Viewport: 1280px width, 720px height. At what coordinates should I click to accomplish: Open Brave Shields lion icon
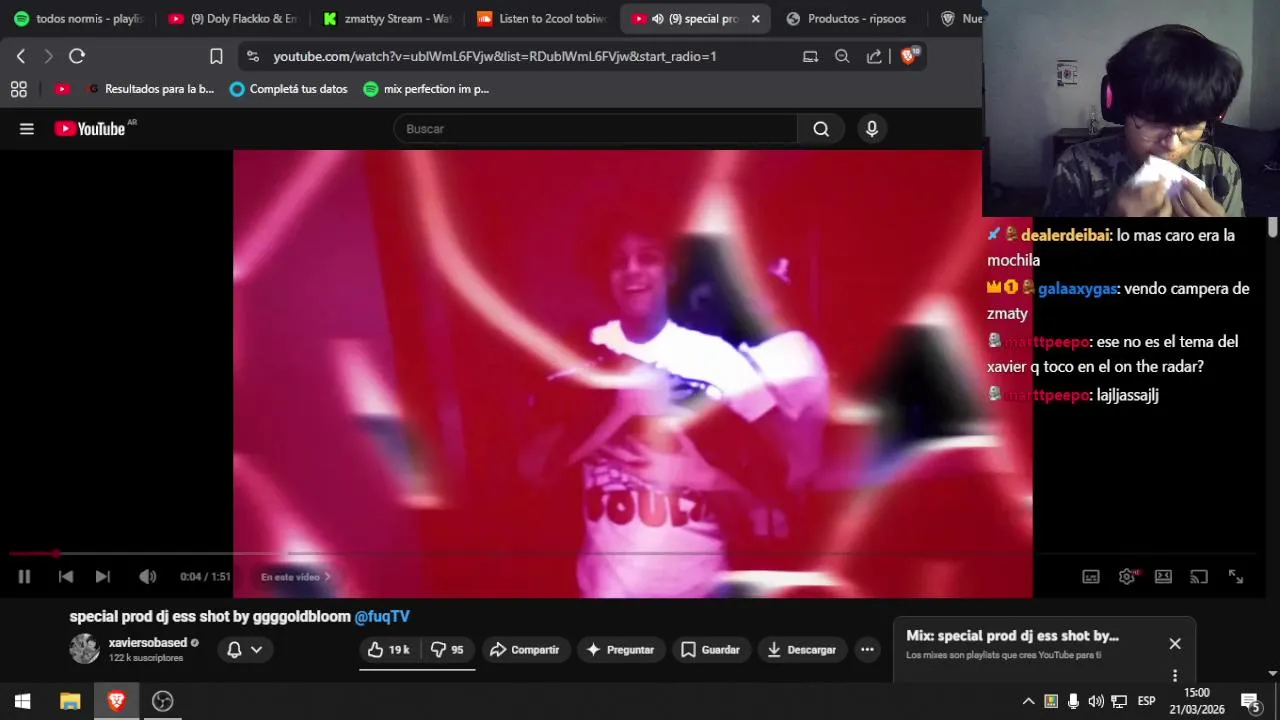click(909, 57)
